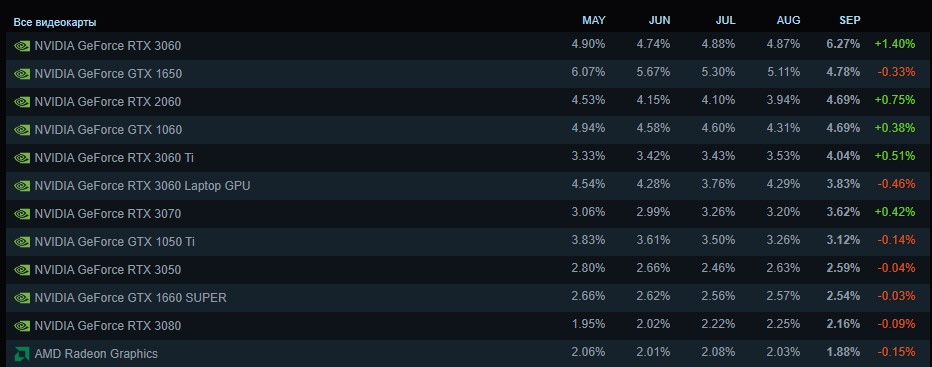Click the NVIDIA logo beside GTX 1660 SUPER
This screenshot has height=367, width=932.
coord(22,297)
